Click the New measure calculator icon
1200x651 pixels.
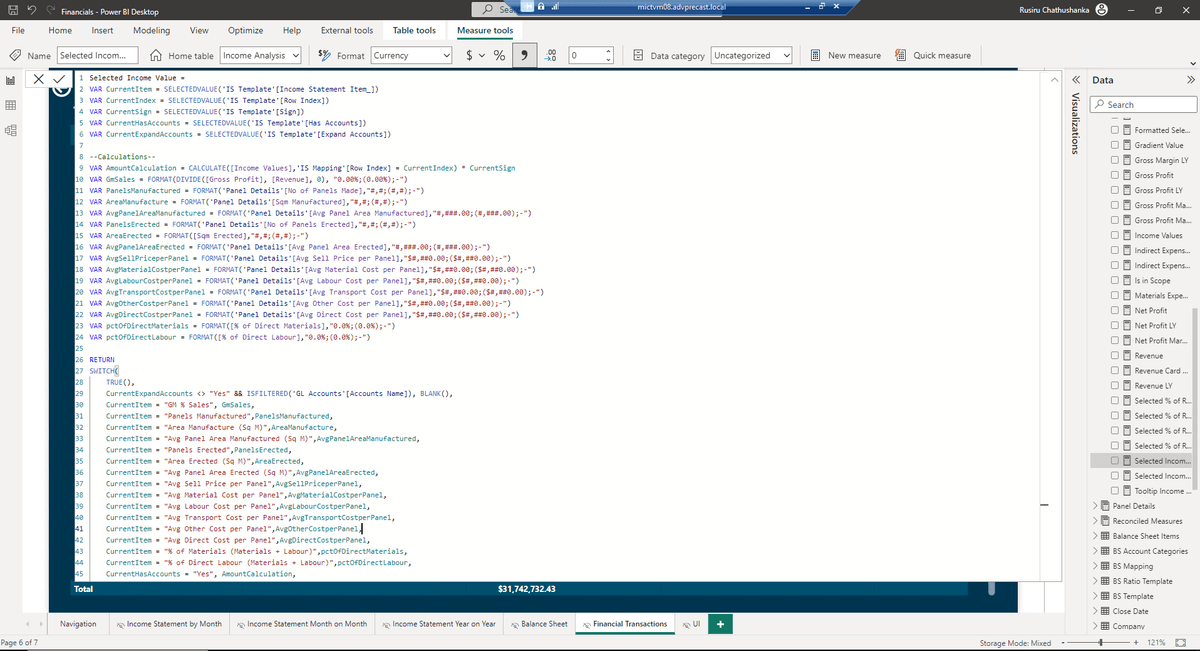point(815,56)
